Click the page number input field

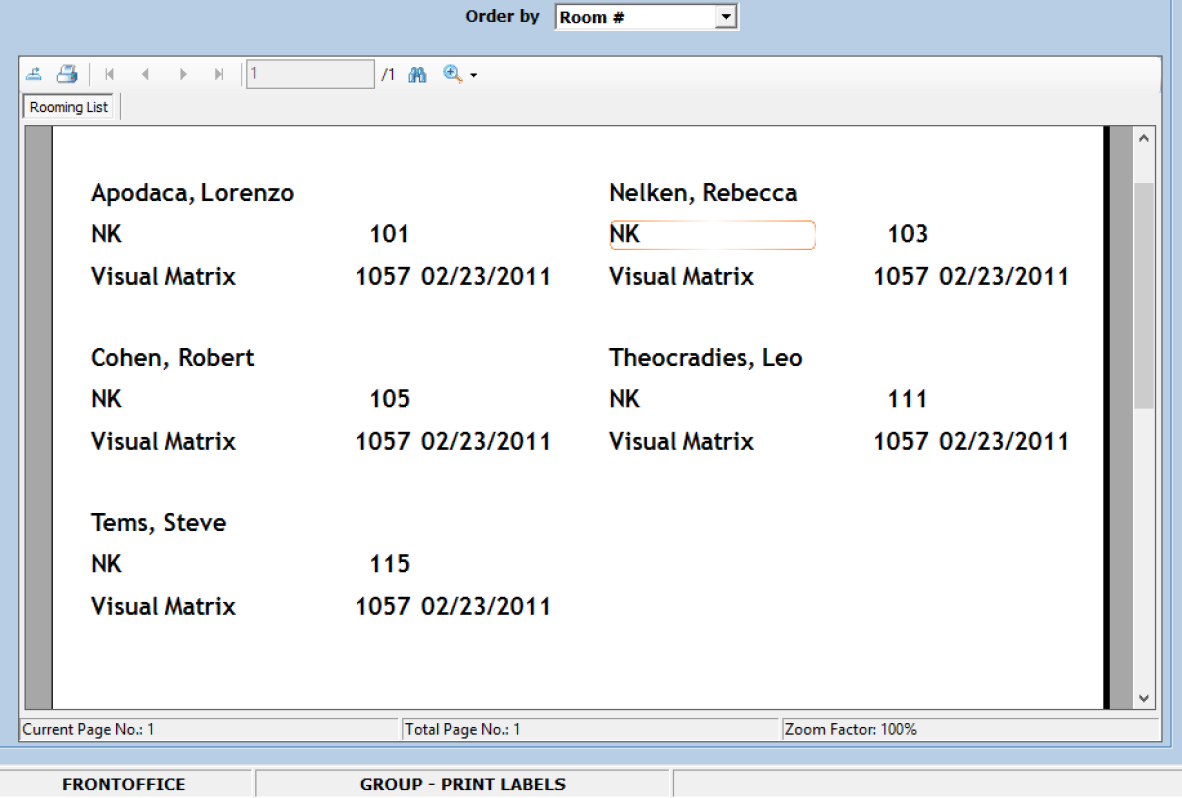pyautogui.click(x=310, y=74)
